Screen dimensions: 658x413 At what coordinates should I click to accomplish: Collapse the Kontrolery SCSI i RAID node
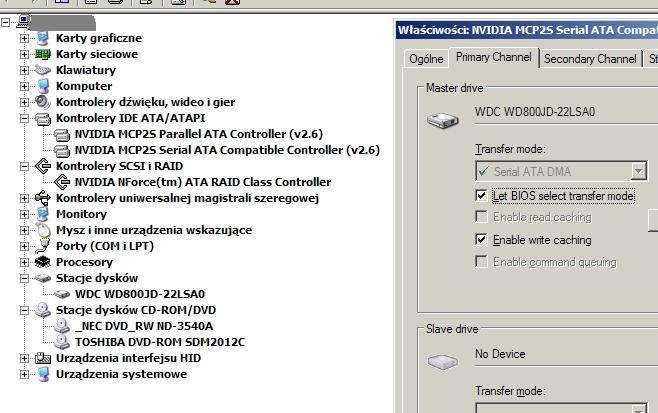(24, 166)
